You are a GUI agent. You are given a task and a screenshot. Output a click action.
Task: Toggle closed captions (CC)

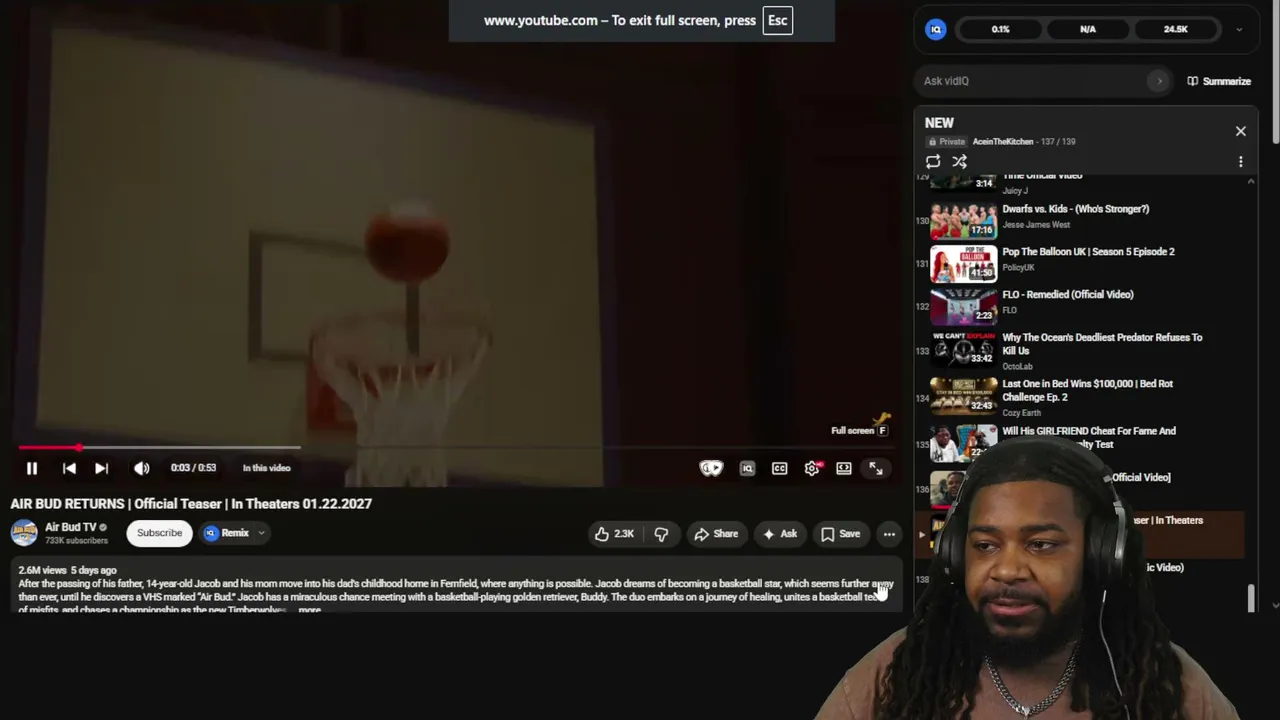point(780,468)
